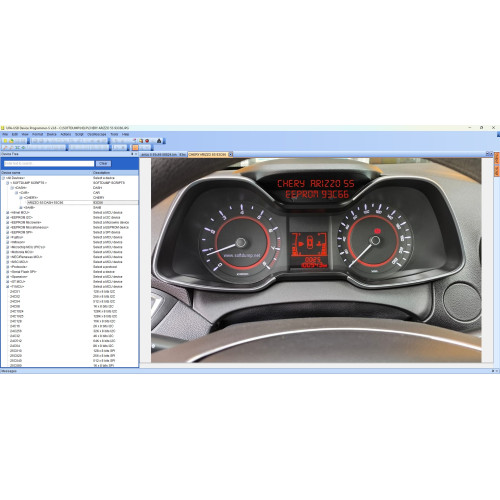The image size is (500, 500).
Task: Open the Help menu
Action: pos(125,134)
